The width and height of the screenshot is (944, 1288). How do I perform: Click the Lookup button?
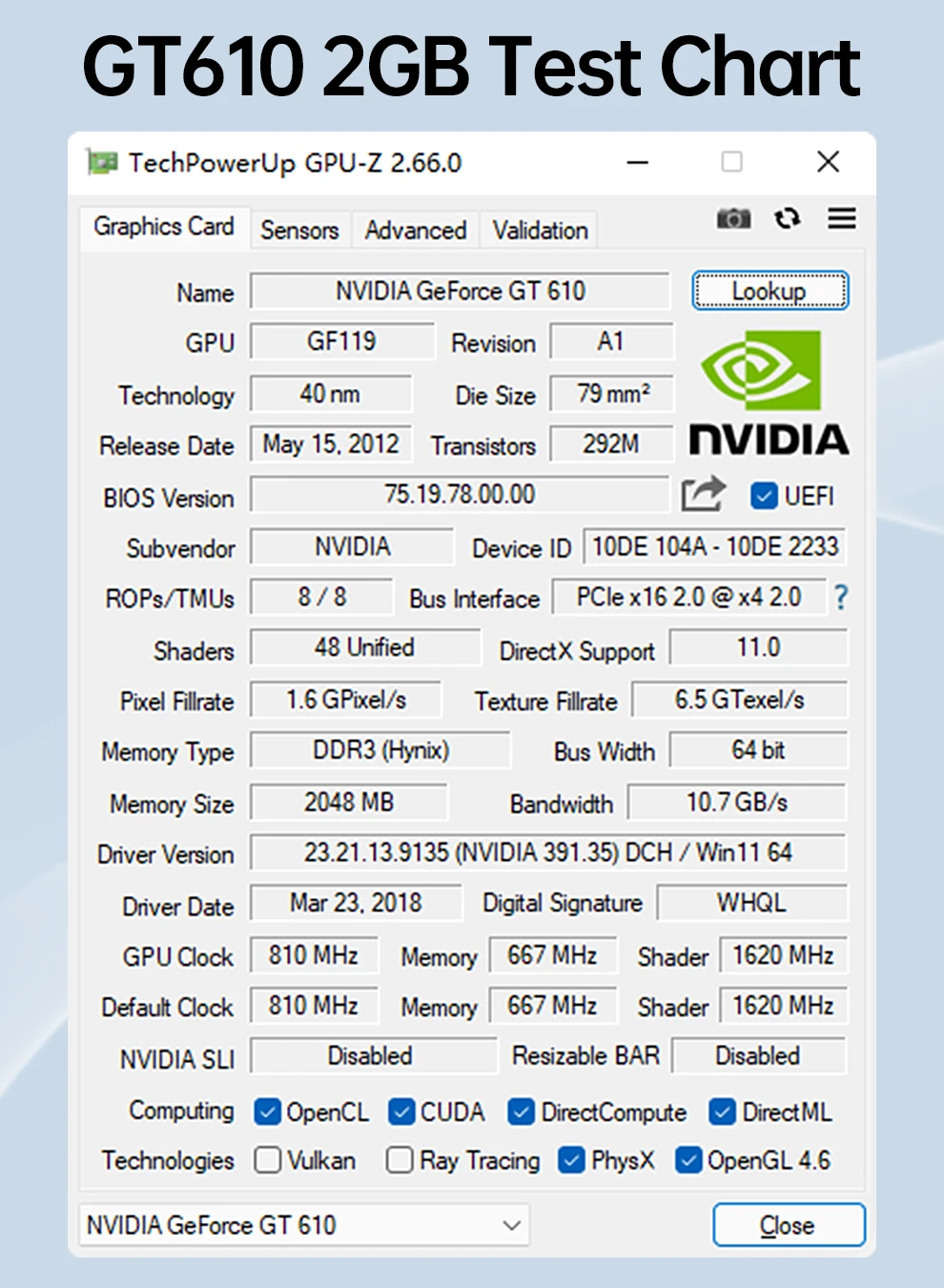tap(770, 291)
